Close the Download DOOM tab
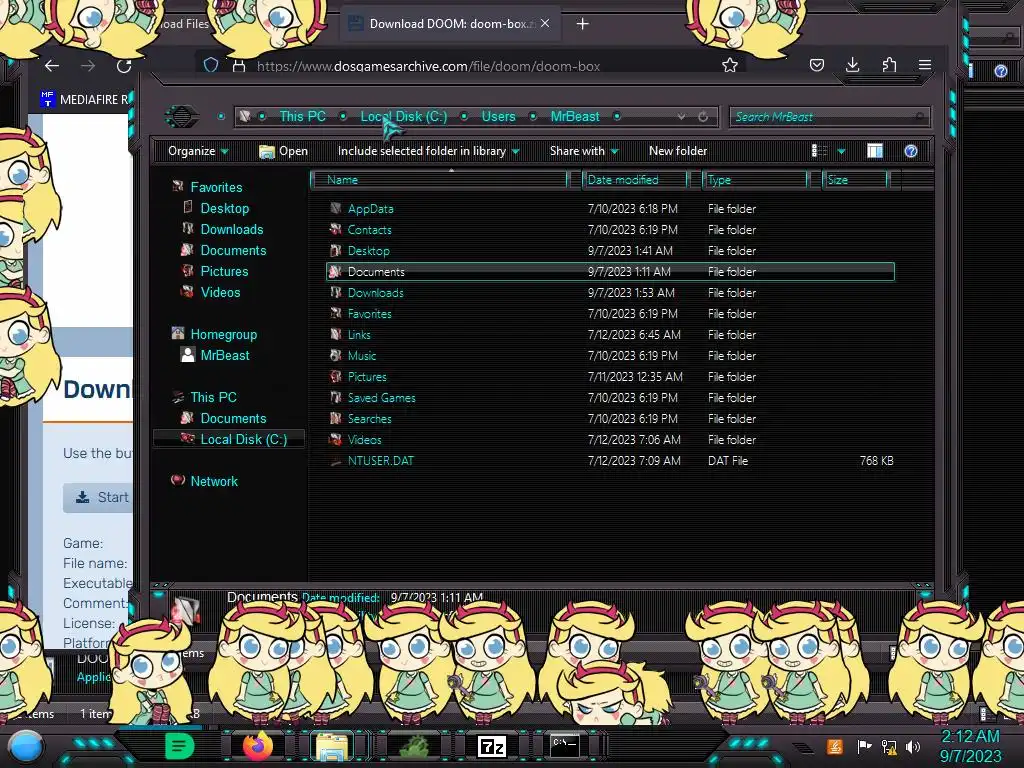This screenshot has width=1024, height=768. tap(545, 24)
